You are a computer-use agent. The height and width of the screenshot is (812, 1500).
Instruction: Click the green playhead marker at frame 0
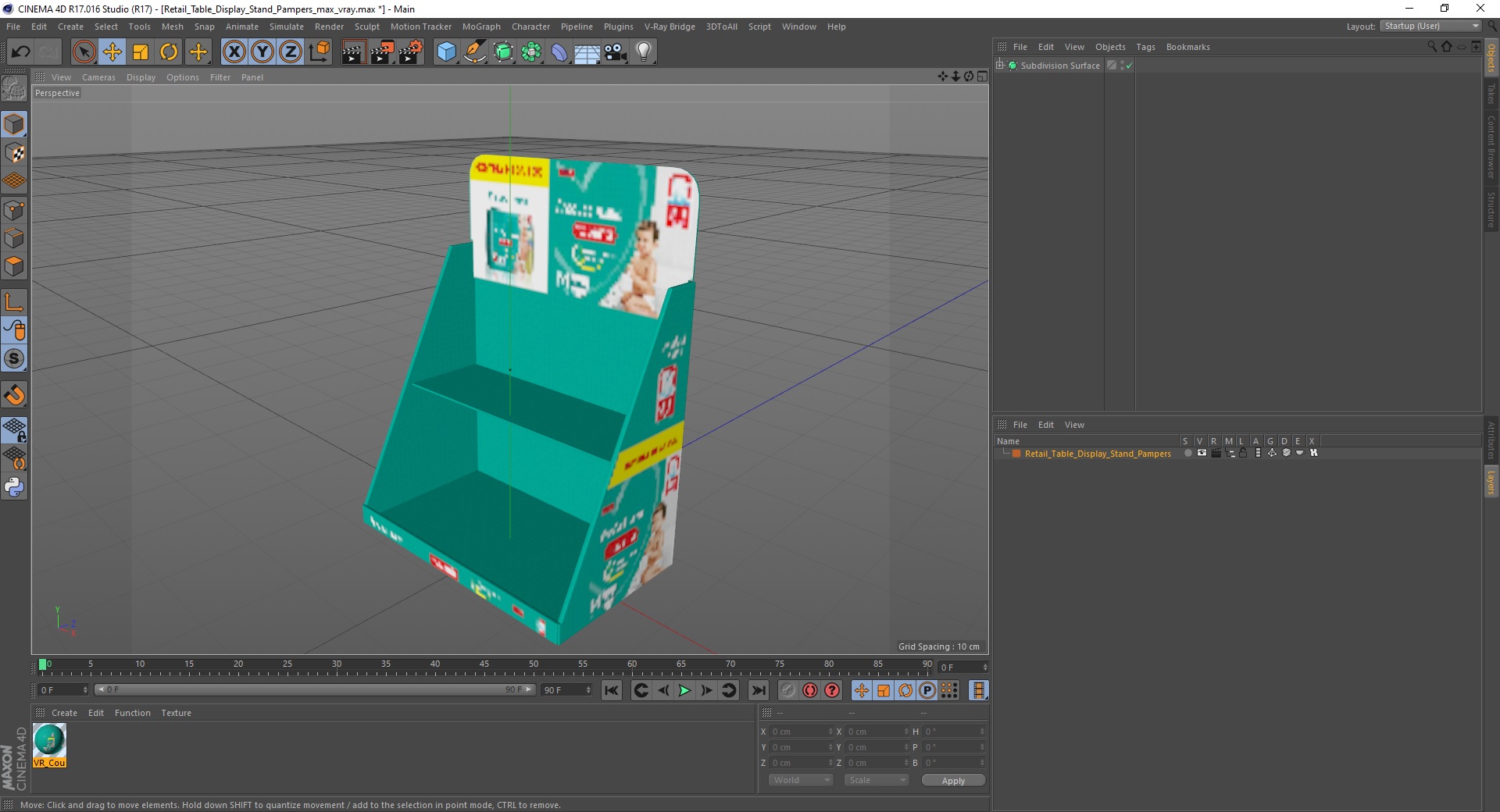point(43,665)
